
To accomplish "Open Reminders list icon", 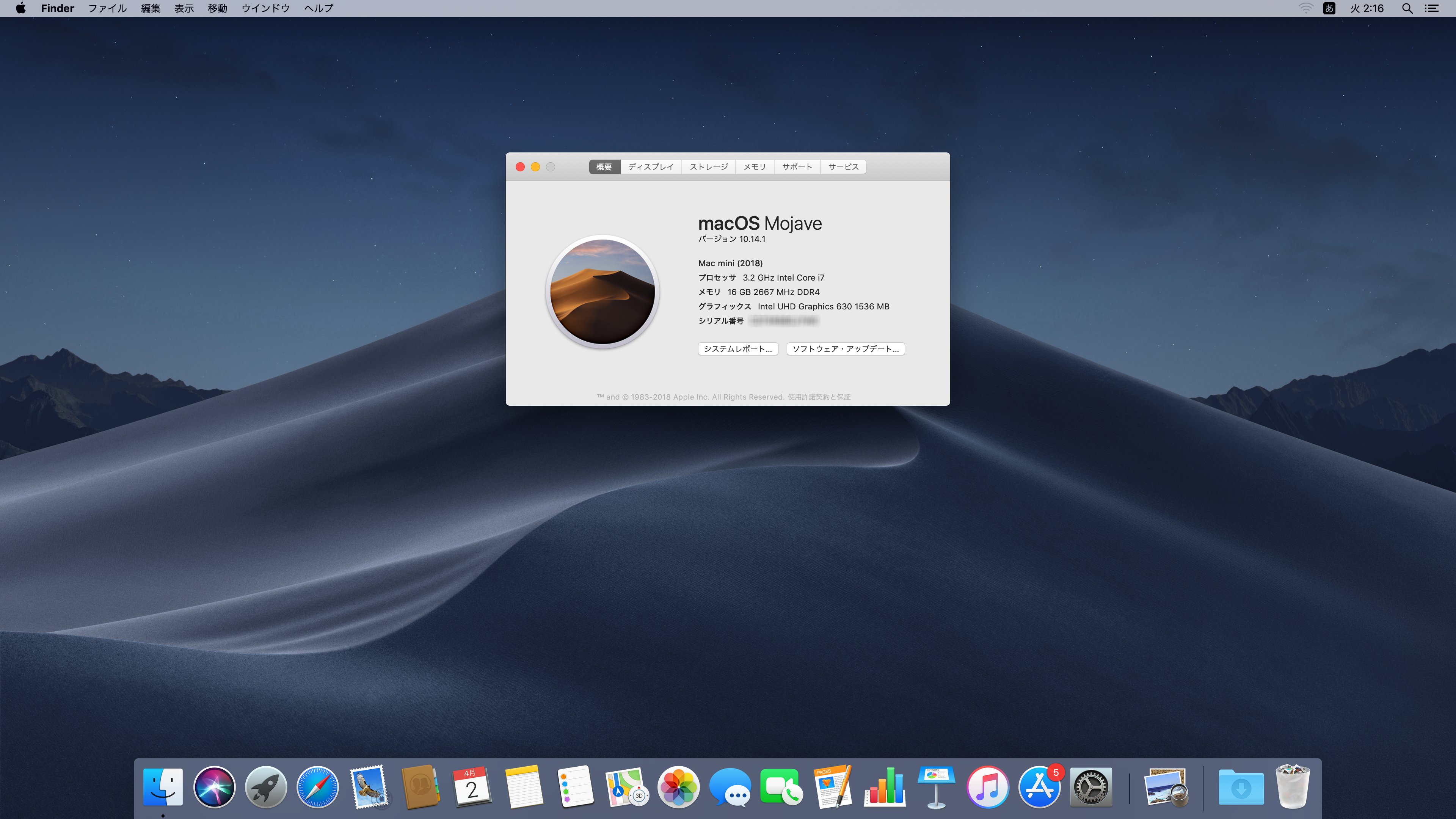I will [576, 787].
